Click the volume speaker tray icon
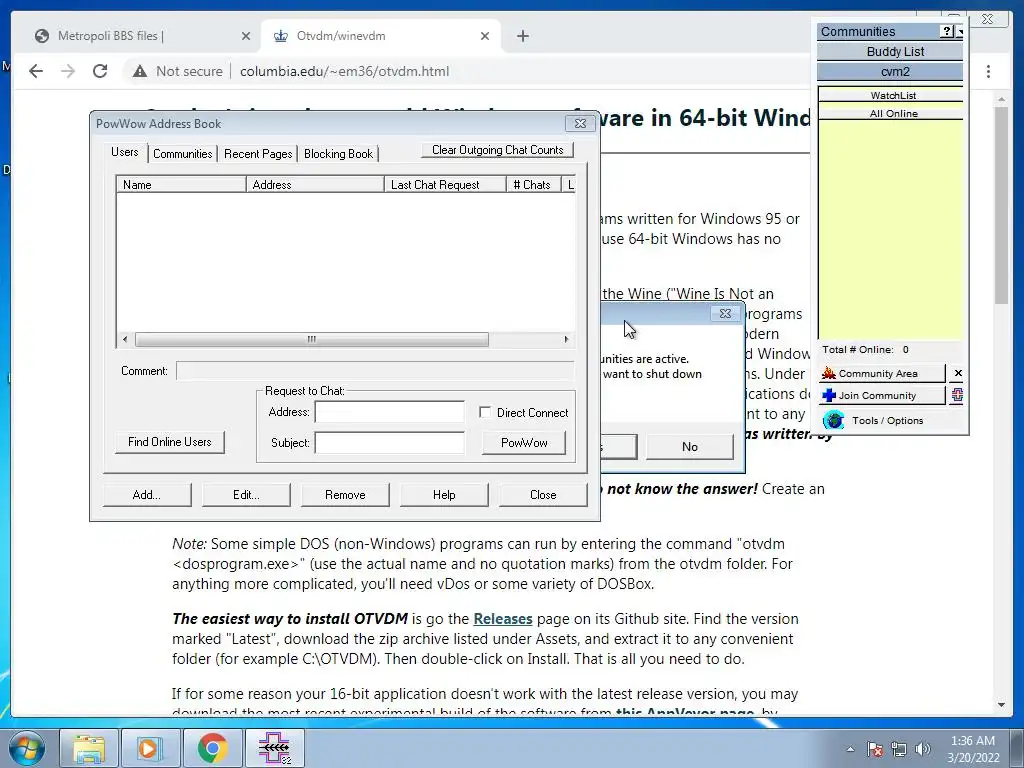The width and height of the screenshot is (1024, 768). 922,749
